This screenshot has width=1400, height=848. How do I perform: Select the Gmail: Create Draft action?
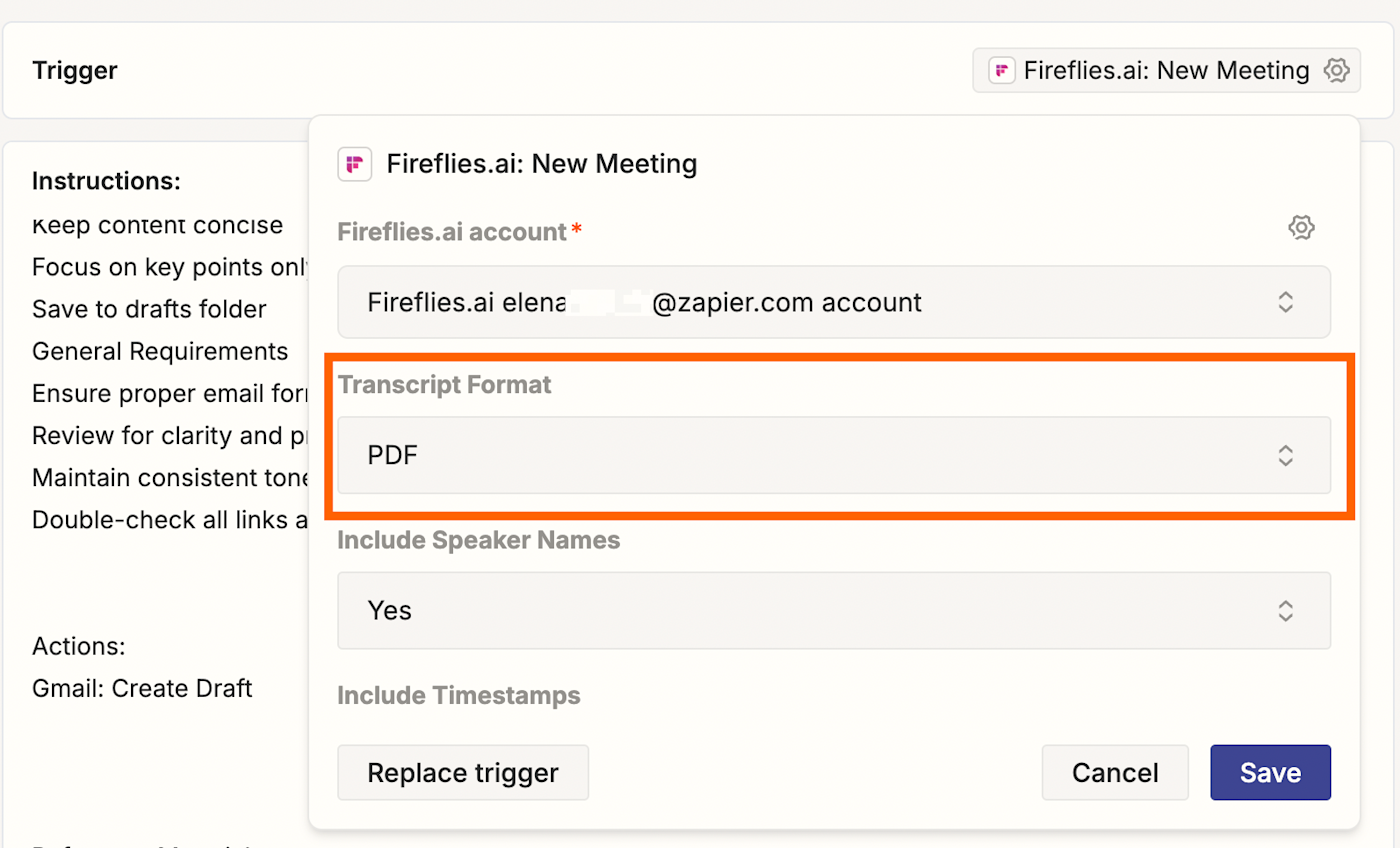[142, 688]
